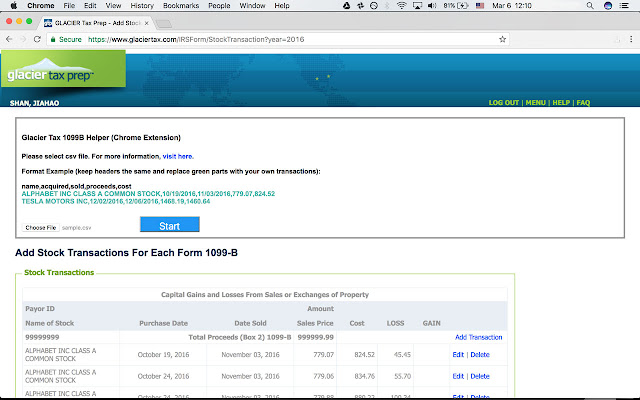640x400 pixels.
Task: Delete the 779.06 sales price transaction
Action: tap(480, 376)
